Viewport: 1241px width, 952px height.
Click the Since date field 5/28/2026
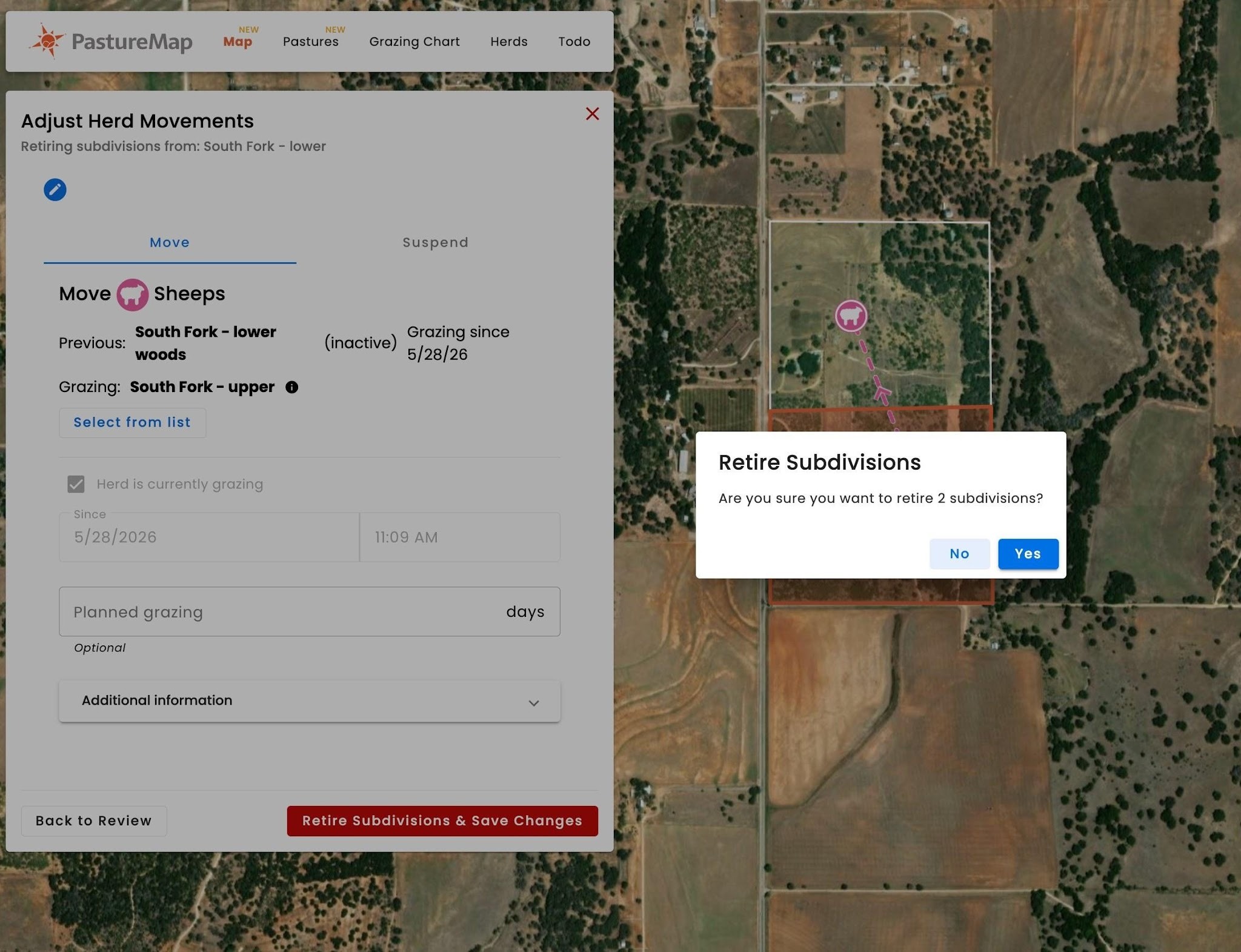(x=209, y=538)
